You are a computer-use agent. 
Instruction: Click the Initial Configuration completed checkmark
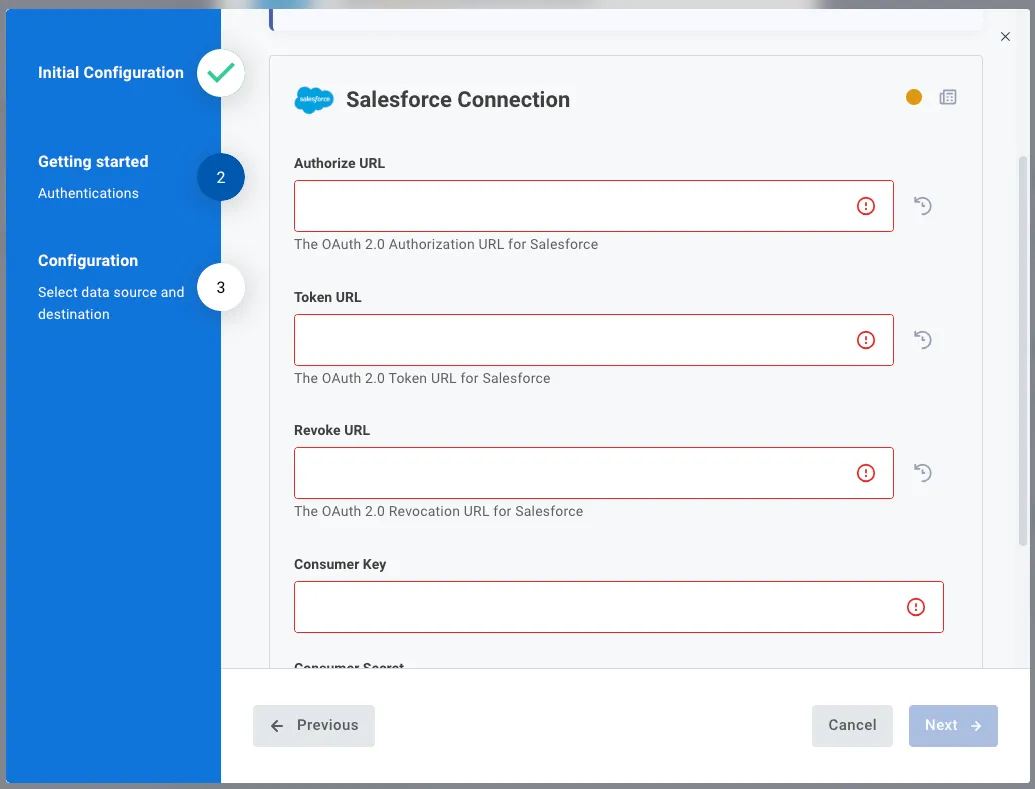tap(220, 73)
